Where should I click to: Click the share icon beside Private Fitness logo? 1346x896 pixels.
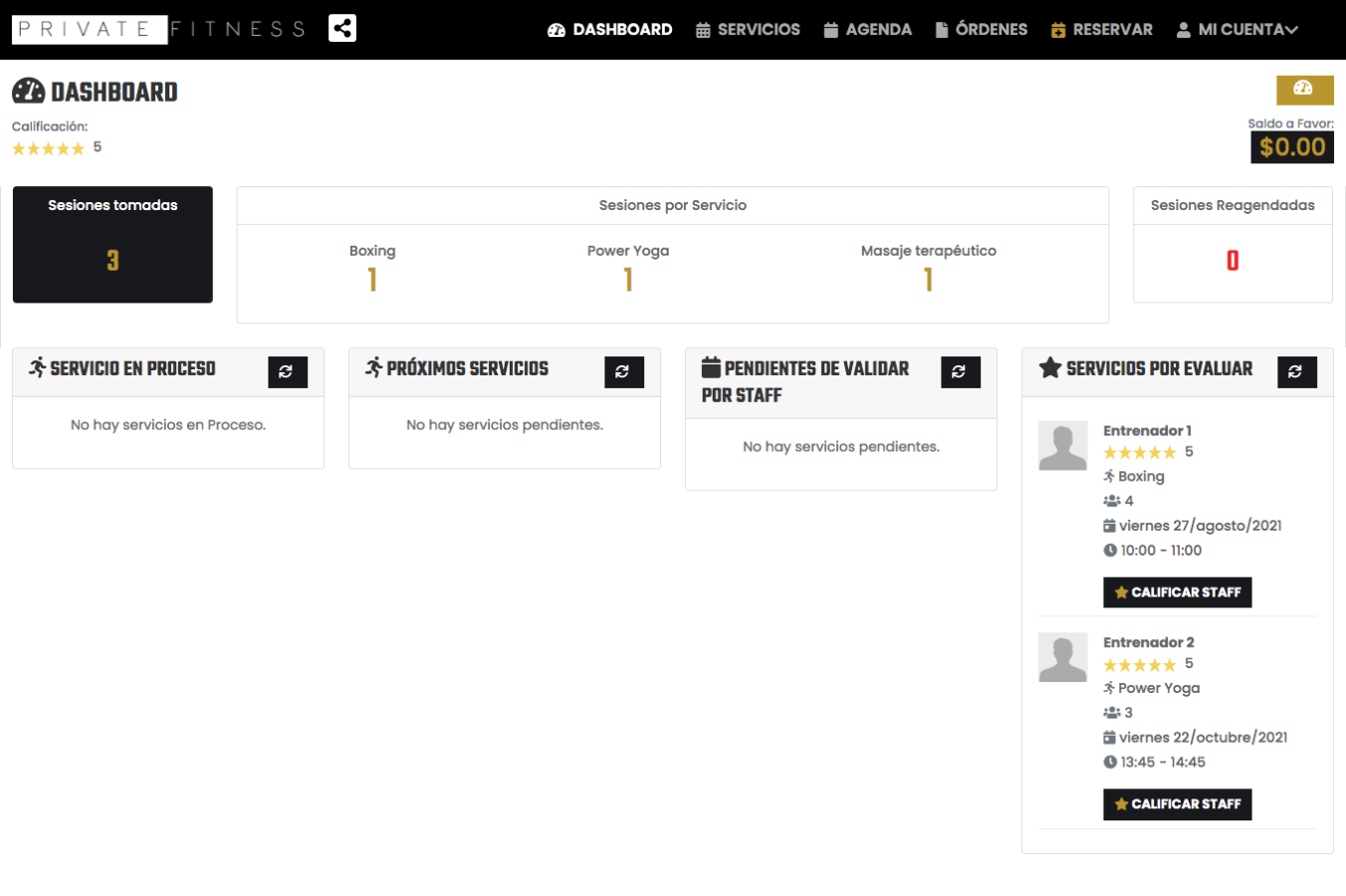341,28
